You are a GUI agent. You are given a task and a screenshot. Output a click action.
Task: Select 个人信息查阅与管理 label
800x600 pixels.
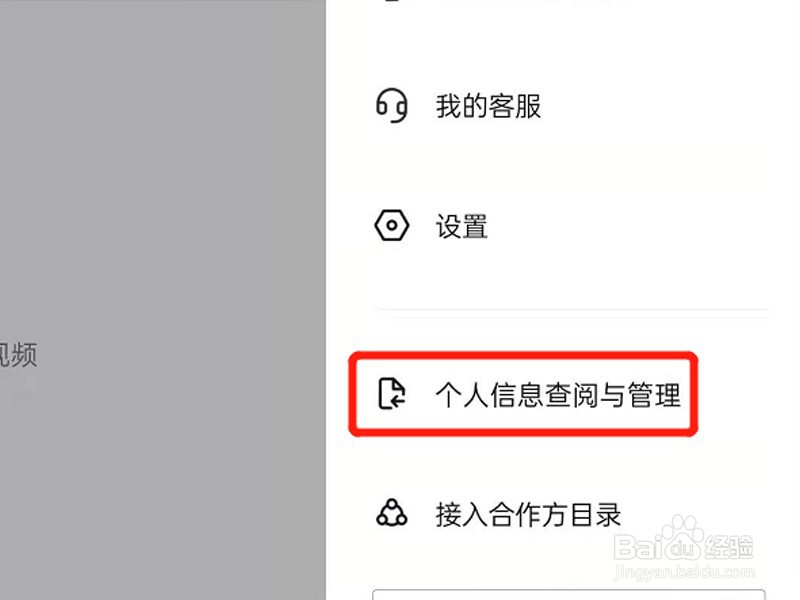[558, 395]
